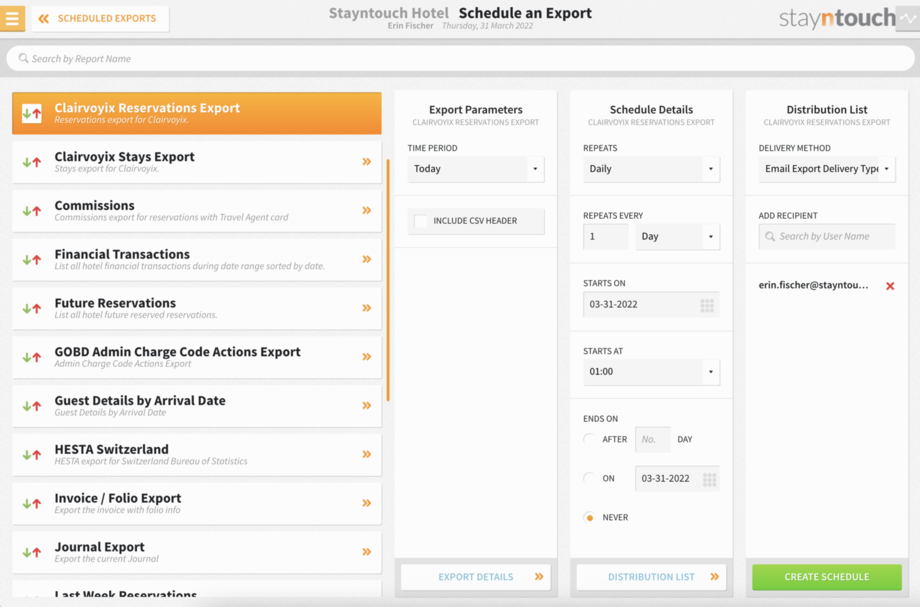Click the Invoice / Folio Export arrows icon
920x607 pixels.
click(x=32, y=503)
